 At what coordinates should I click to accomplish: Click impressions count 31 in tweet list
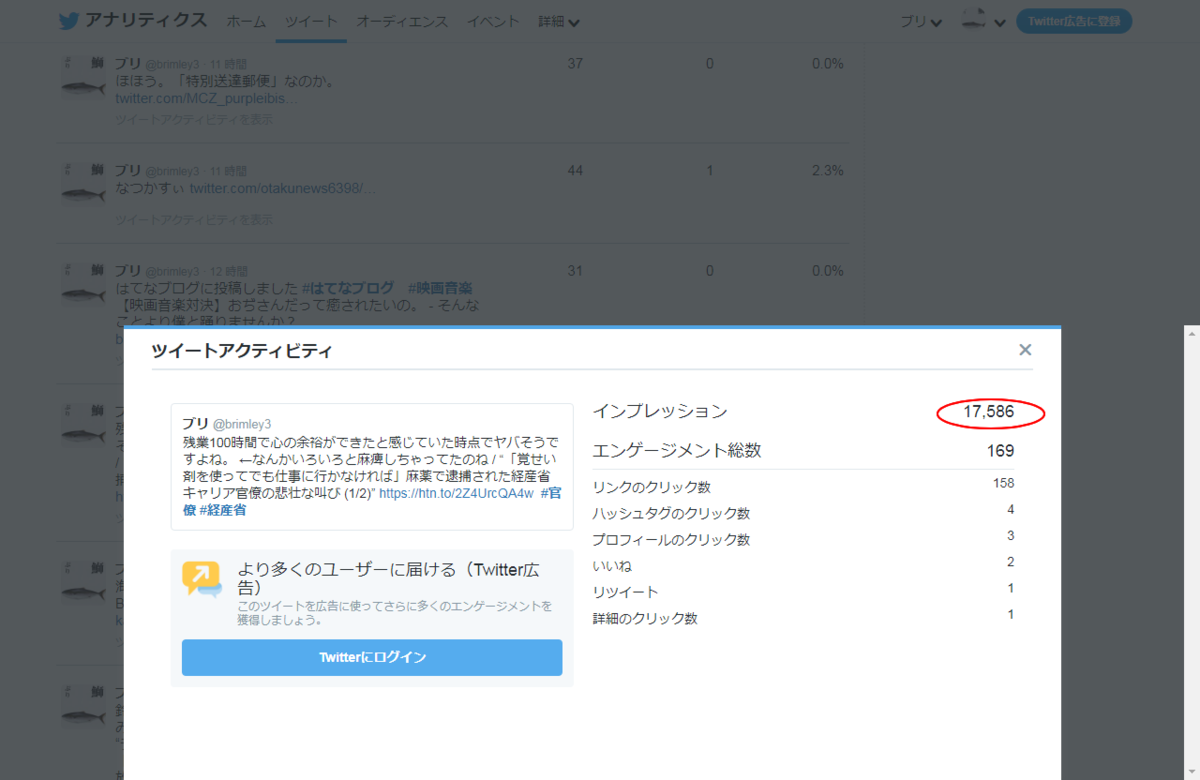(575, 271)
